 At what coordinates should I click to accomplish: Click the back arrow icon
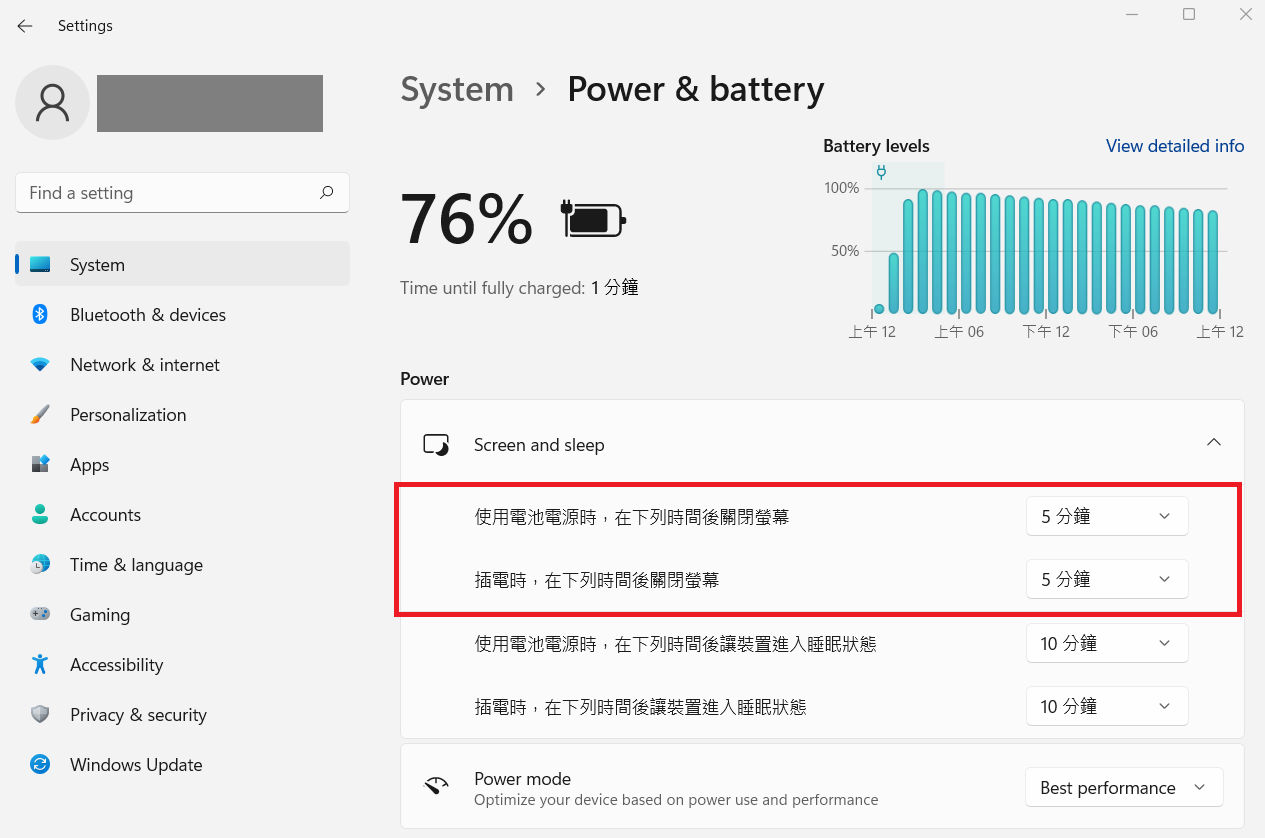tap(25, 26)
